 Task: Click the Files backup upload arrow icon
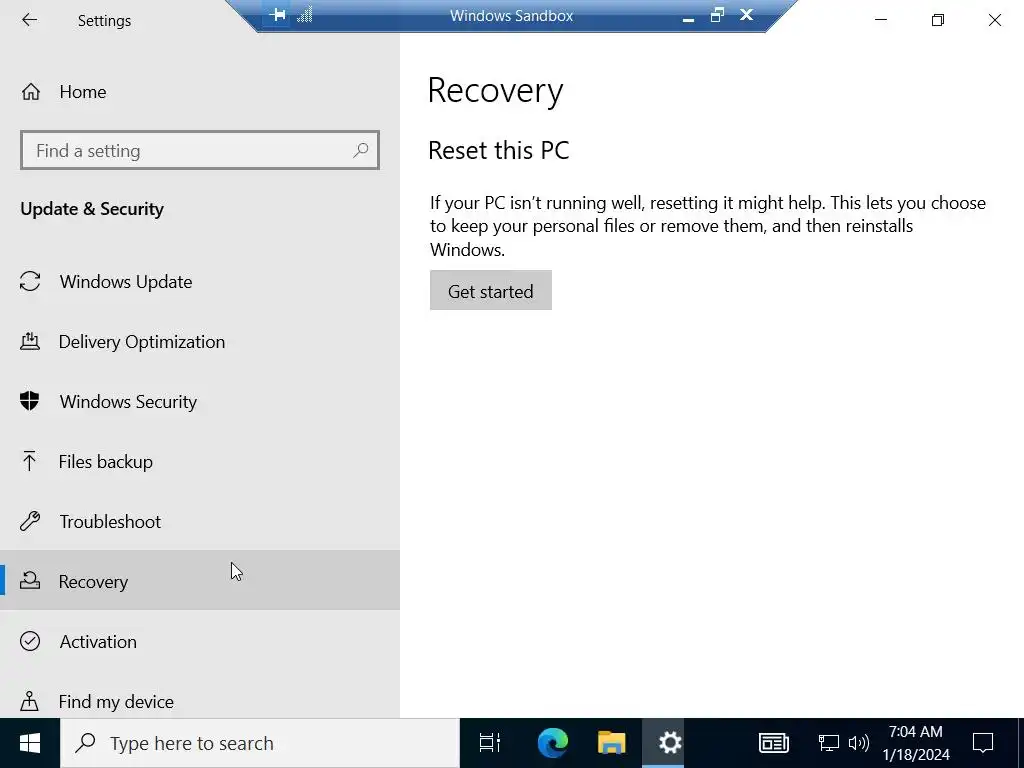coord(29,461)
